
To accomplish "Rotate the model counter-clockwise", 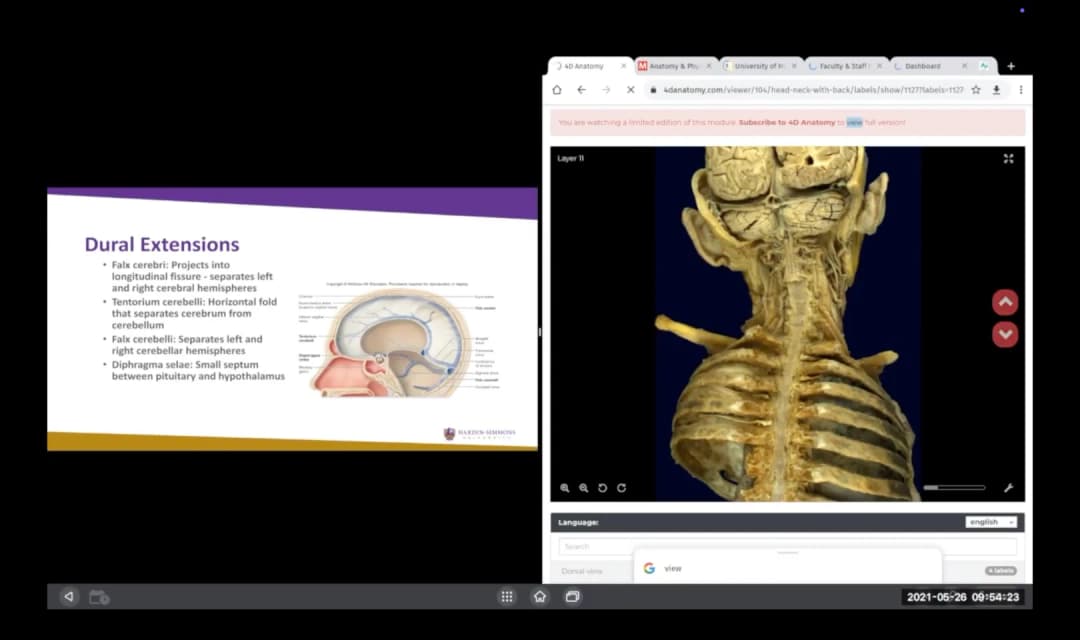I will [x=603, y=488].
